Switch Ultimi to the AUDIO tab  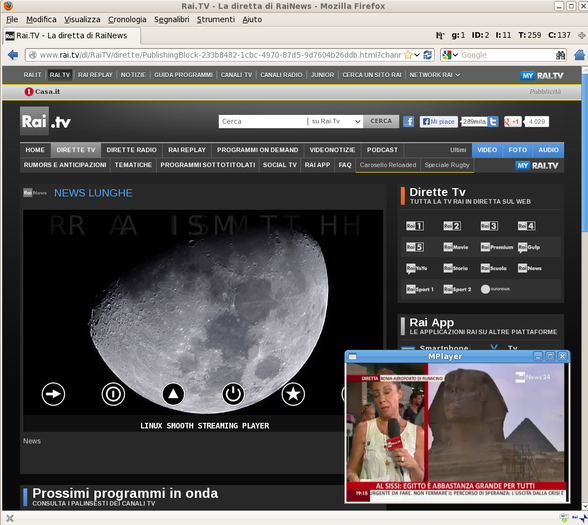pos(549,150)
